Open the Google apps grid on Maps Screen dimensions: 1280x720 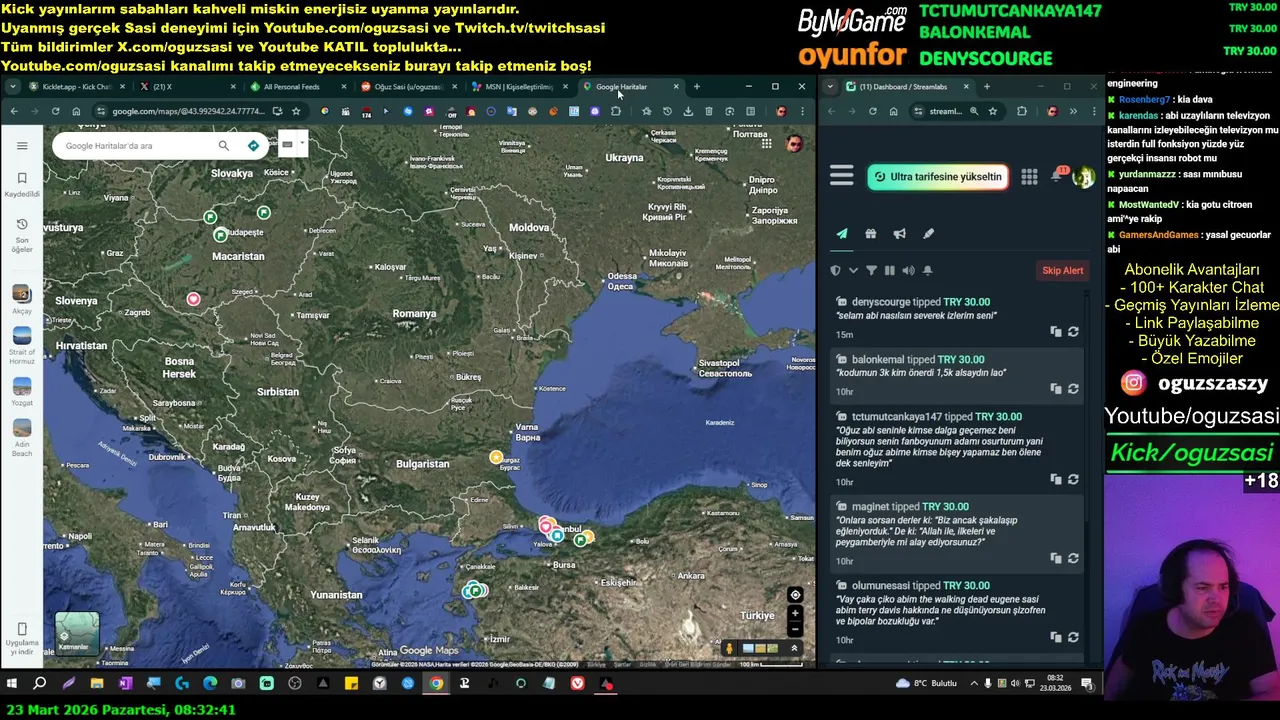click(x=766, y=144)
